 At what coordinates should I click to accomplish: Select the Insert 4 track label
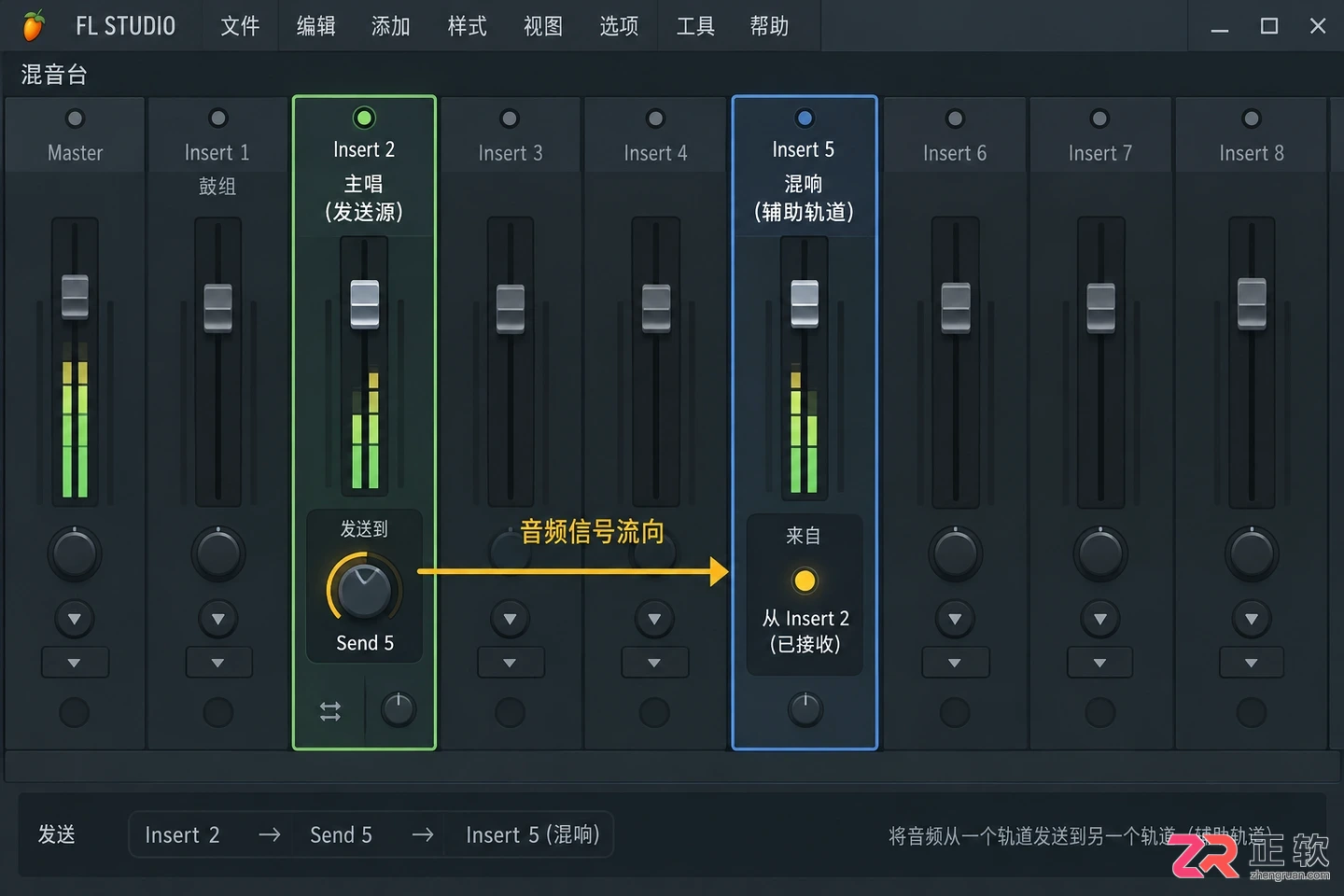coord(655,153)
